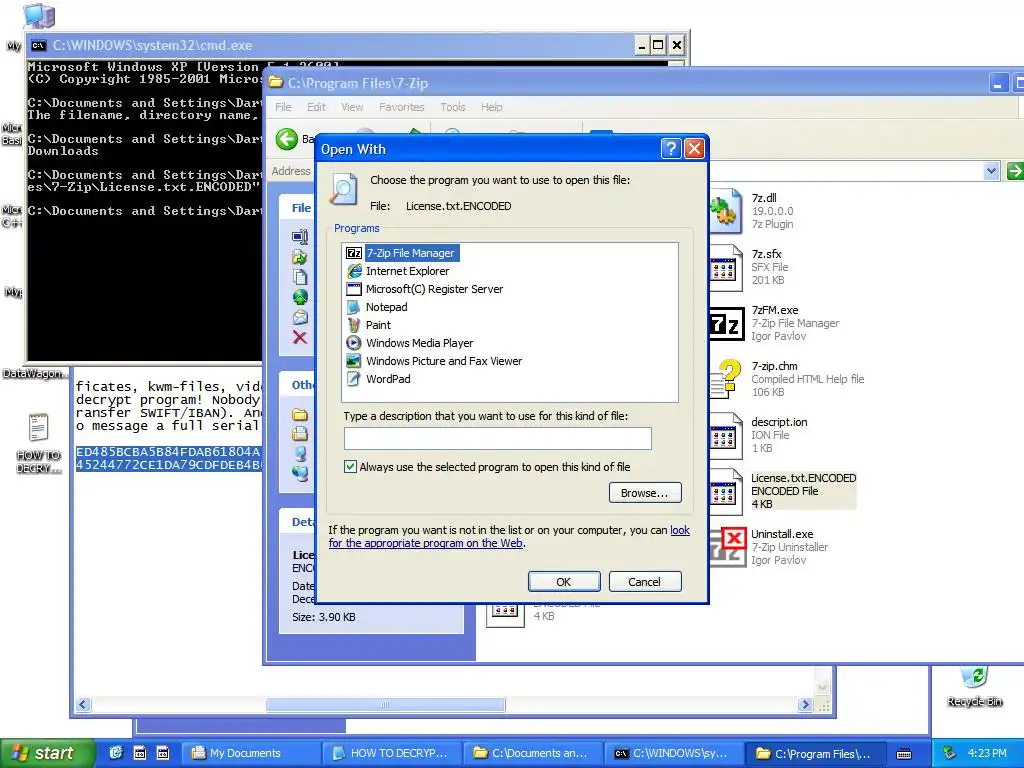Click 'Move this file' icon in File tasks
The height and width of the screenshot is (768, 1024).
click(x=300, y=257)
